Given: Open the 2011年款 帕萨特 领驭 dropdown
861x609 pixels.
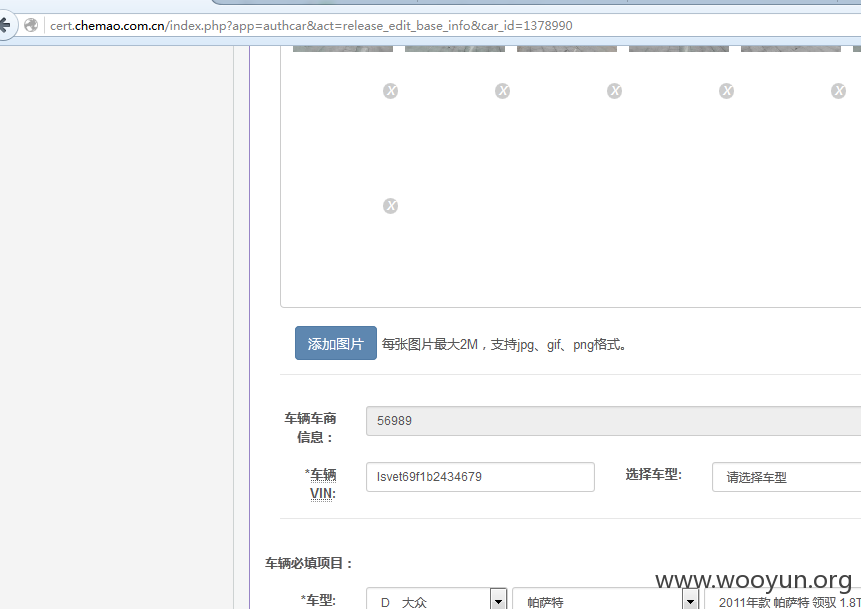Looking at the screenshot, I should (782, 600).
